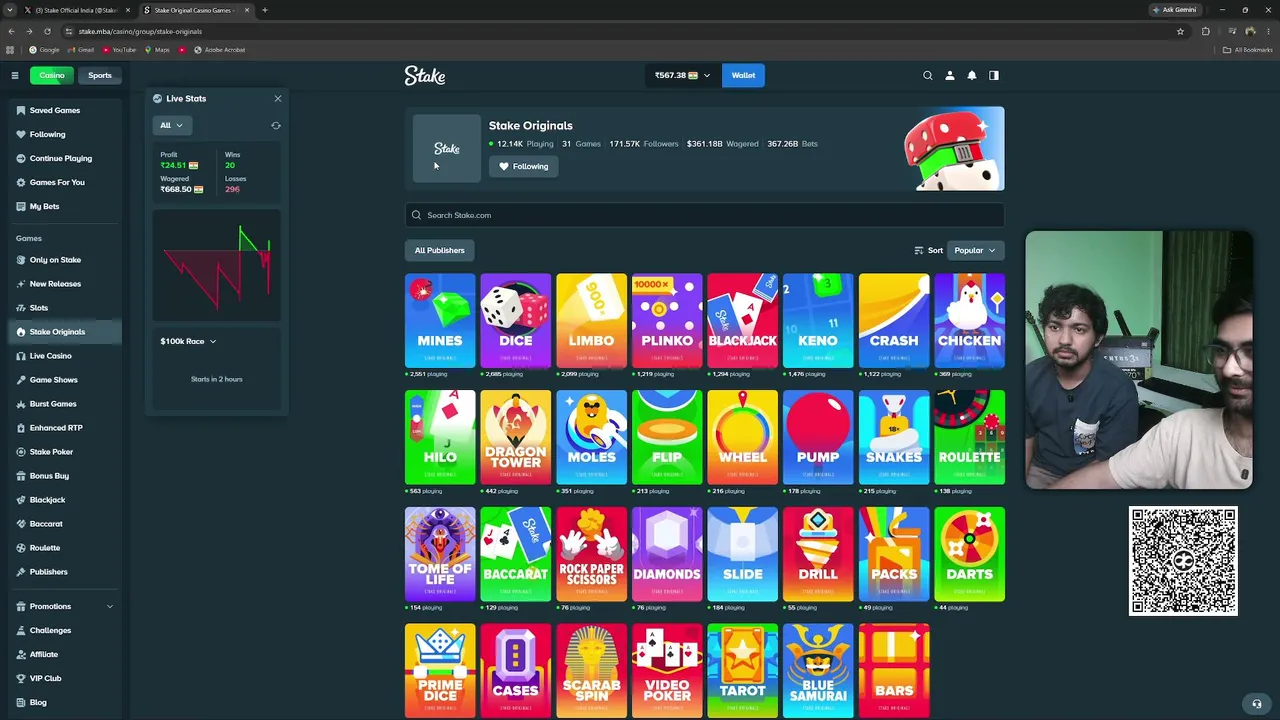Click the browser address bar

(620, 31)
